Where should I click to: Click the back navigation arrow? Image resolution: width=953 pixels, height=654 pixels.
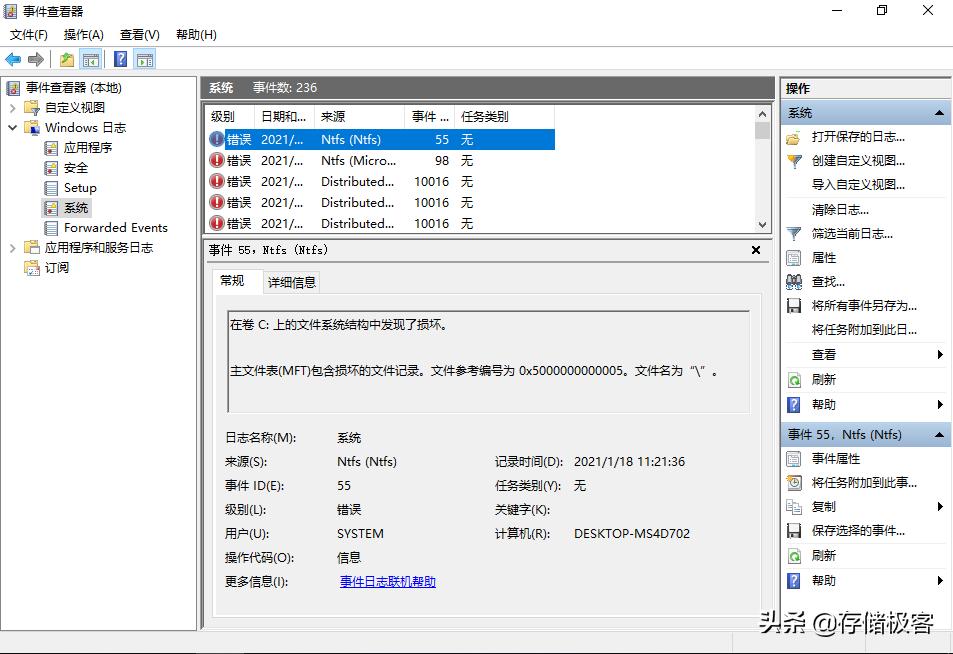pos(13,59)
